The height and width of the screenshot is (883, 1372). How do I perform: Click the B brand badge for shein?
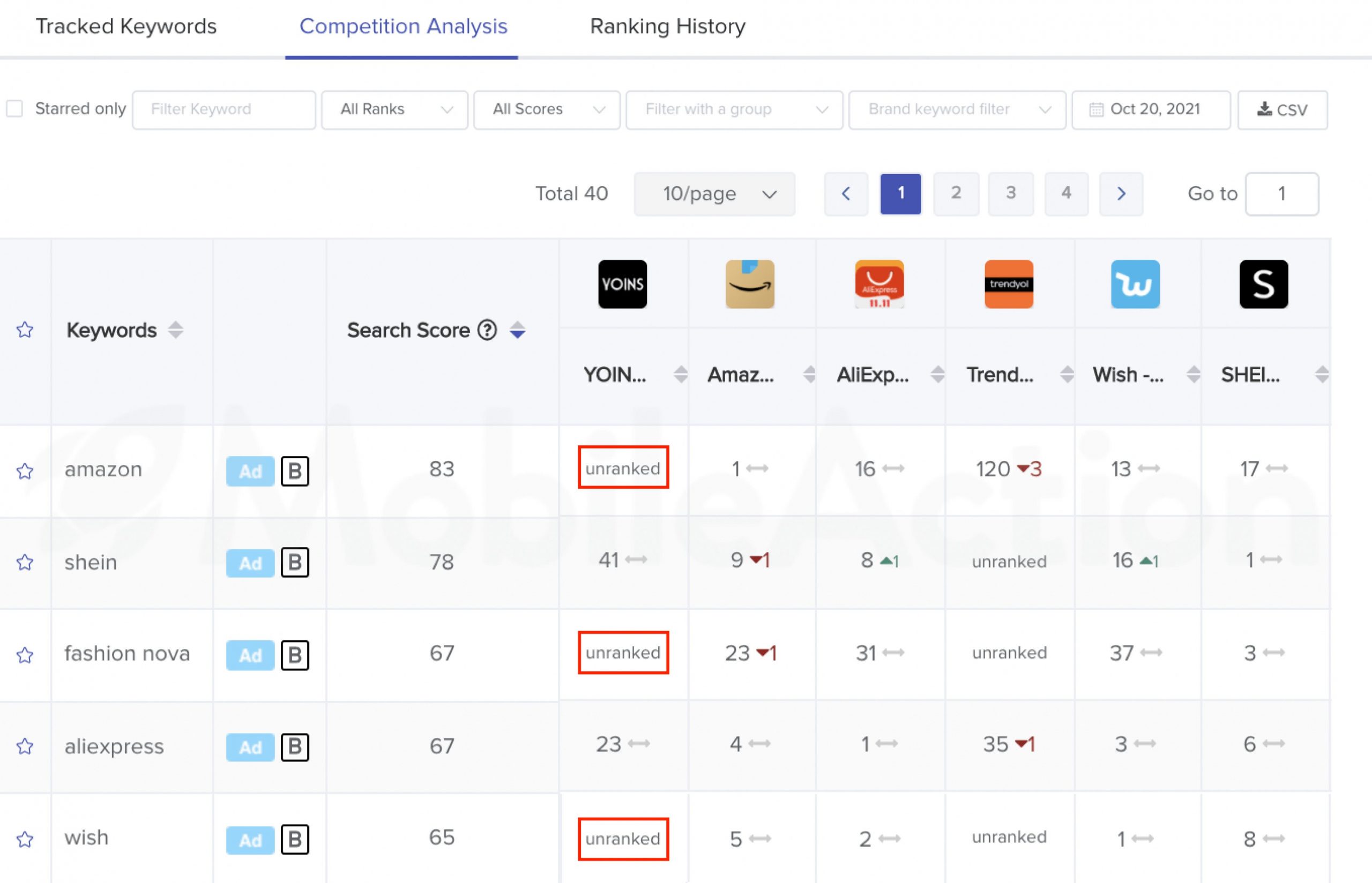click(x=295, y=563)
